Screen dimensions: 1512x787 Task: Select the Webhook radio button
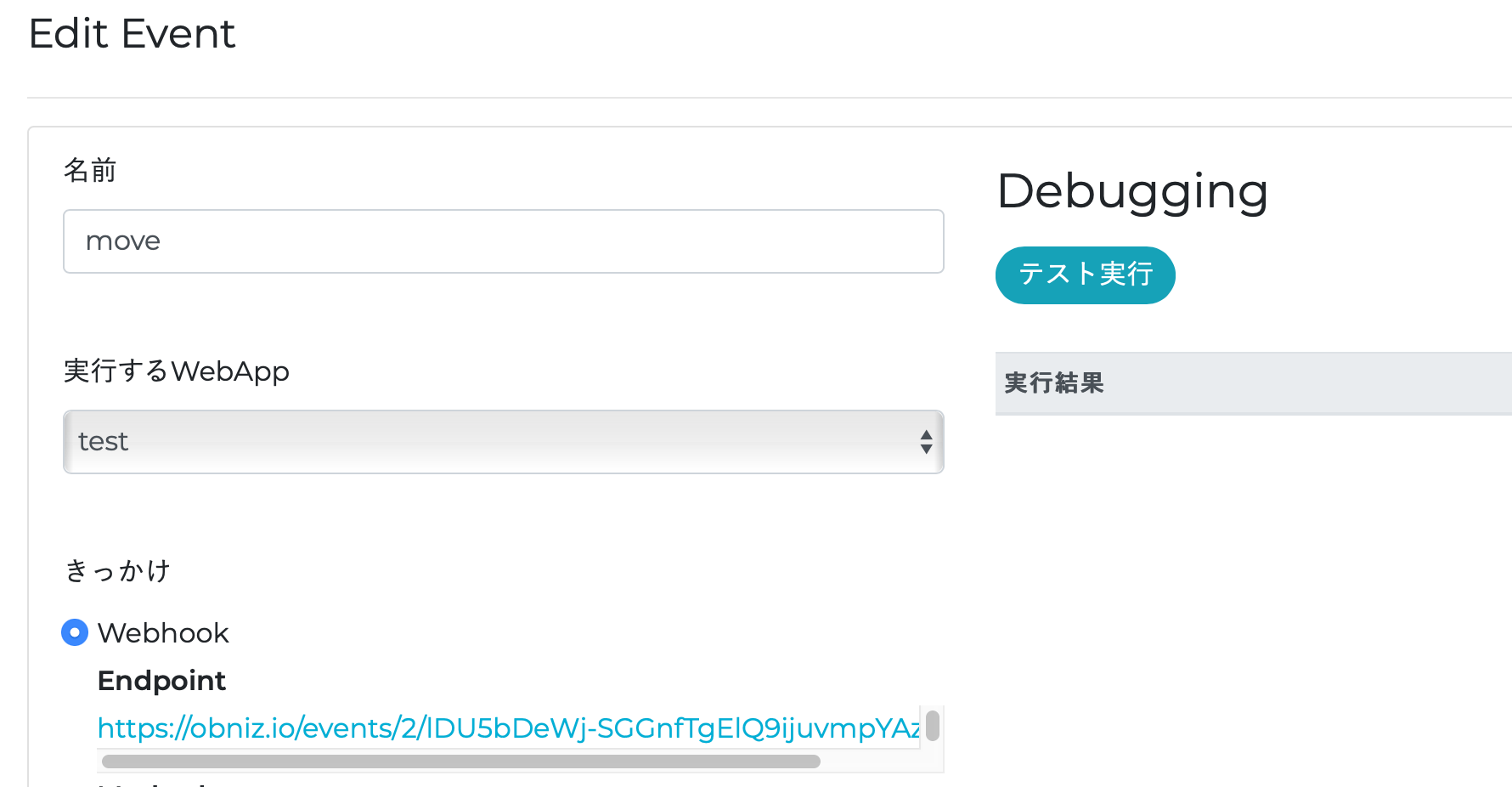pos(75,632)
